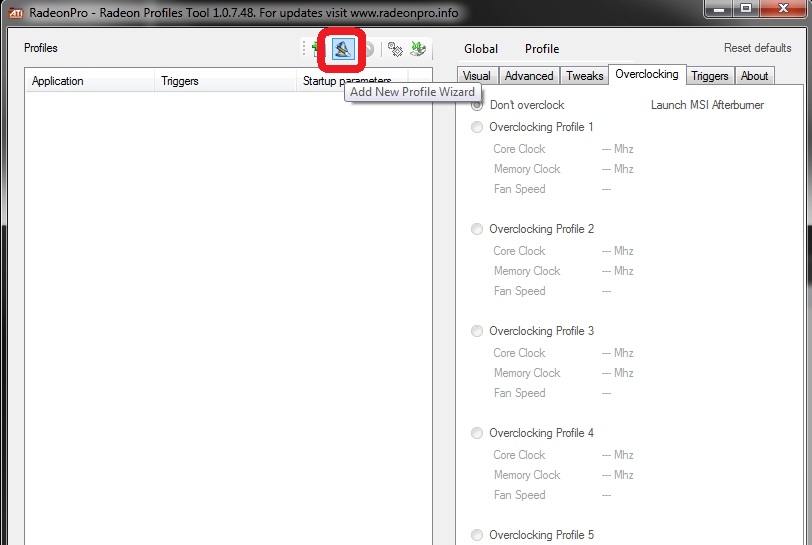Click Memory Clock under Overclocking Profile 2

[527, 271]
